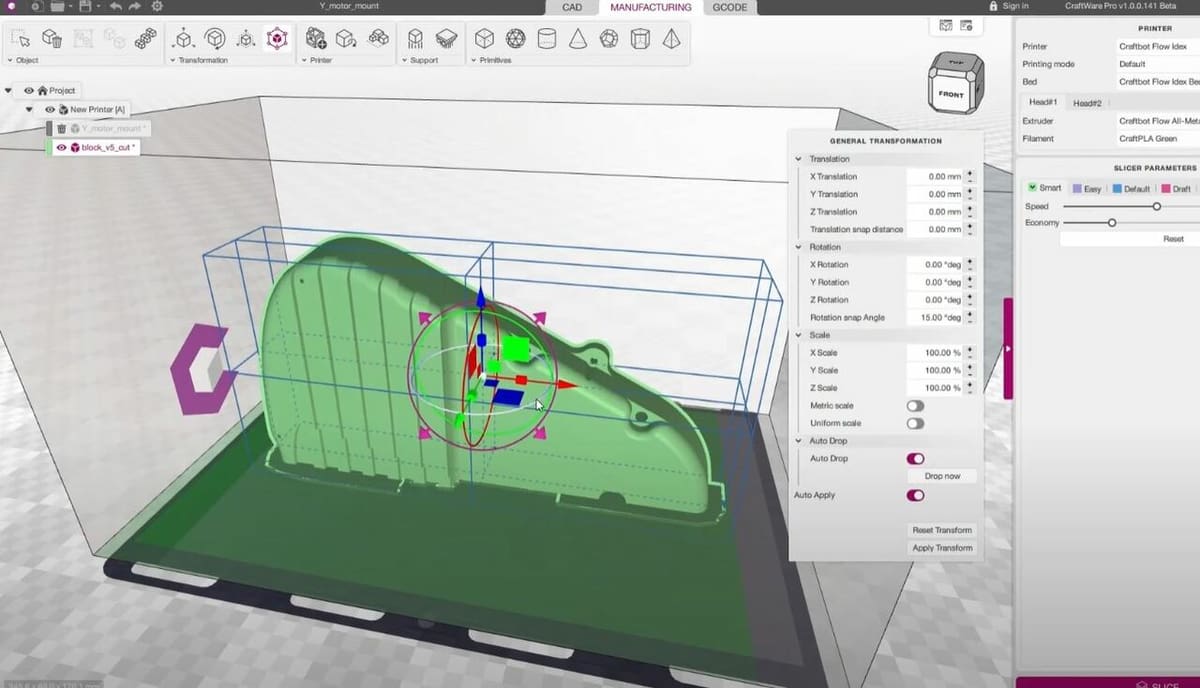Viewport: 1200px width, 688px height.
Task: Switch to the GCODE tab
Action: (x=731, y=7)
